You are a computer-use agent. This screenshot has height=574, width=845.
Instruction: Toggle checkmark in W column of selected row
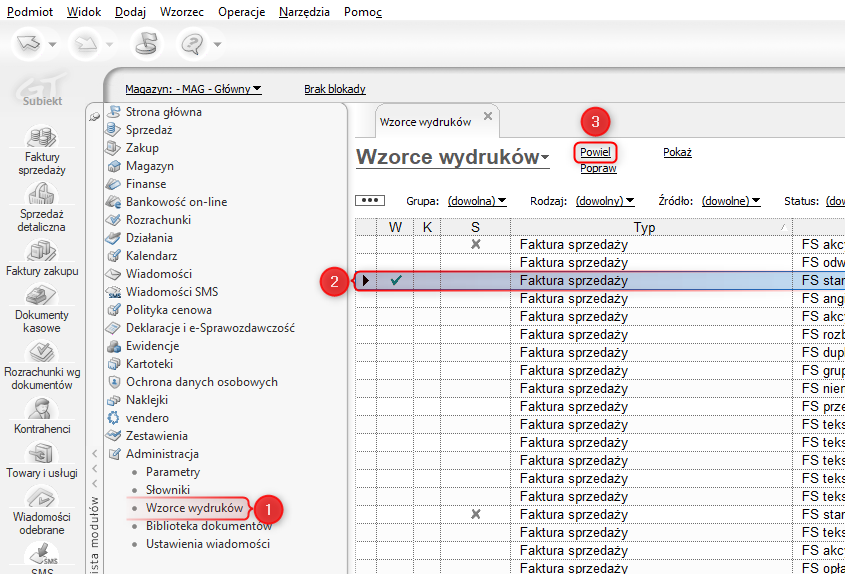coord(396,281)
